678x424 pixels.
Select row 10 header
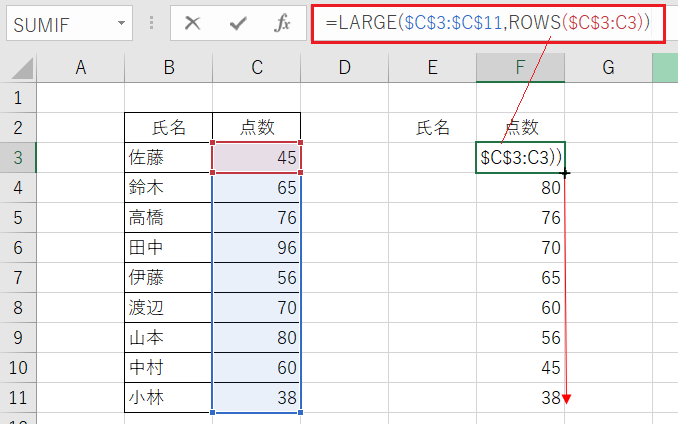click(x=18, y=367)
